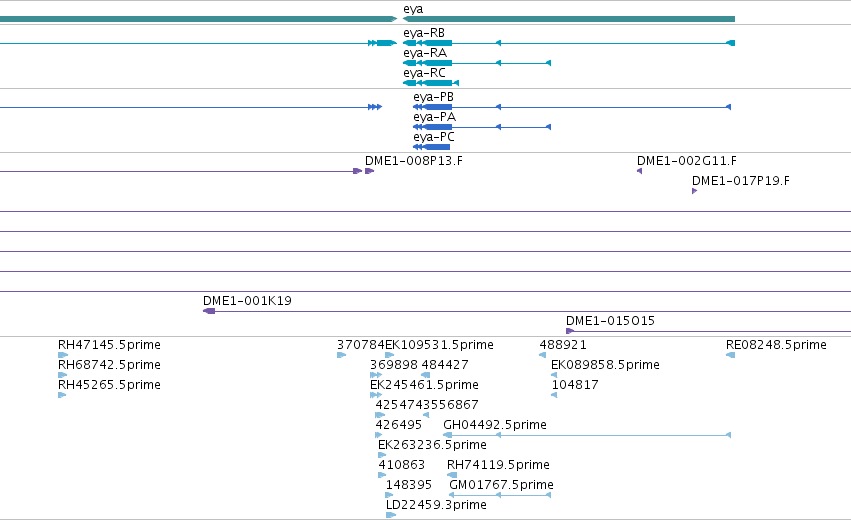Select the DME1-002G11.F arrow glyph
The width and height of the screenshot is (851, 520).
639,171
